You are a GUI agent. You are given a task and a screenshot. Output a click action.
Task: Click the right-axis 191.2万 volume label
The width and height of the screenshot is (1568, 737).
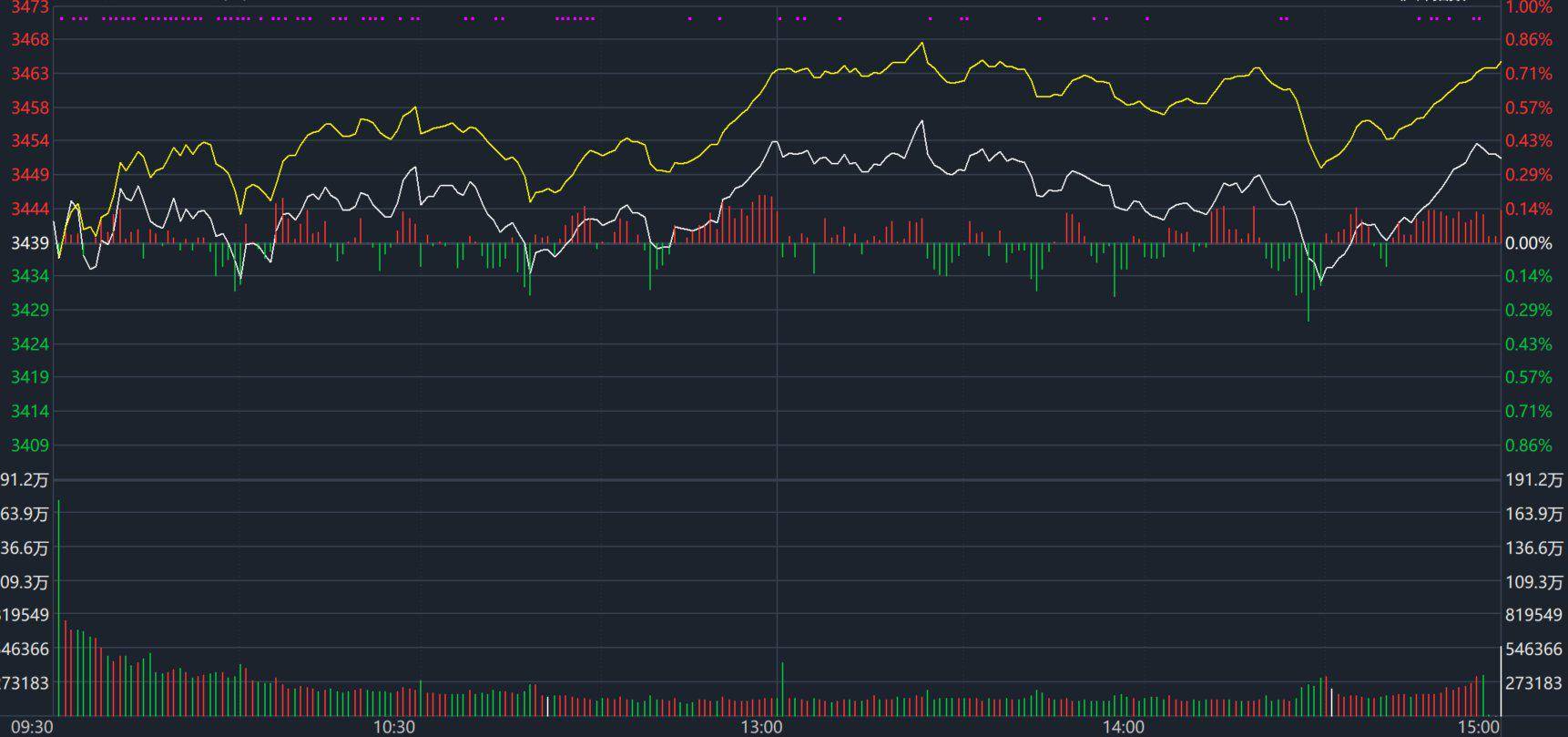click(x=1534, y=480)
